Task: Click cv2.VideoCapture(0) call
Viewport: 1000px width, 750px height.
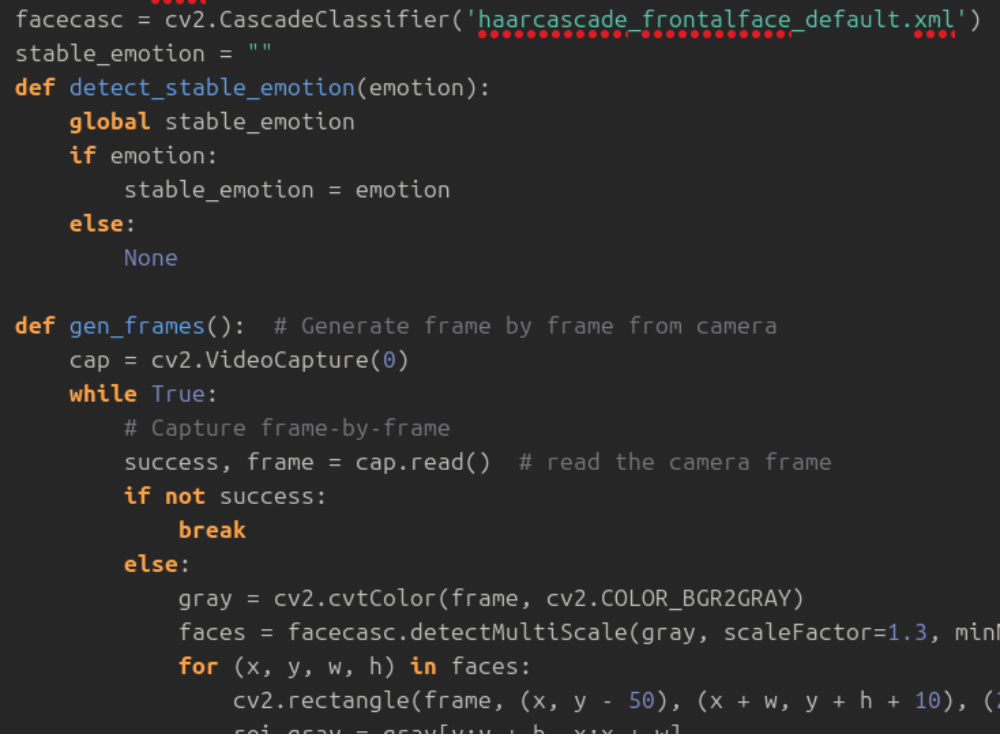Action: 279,360
